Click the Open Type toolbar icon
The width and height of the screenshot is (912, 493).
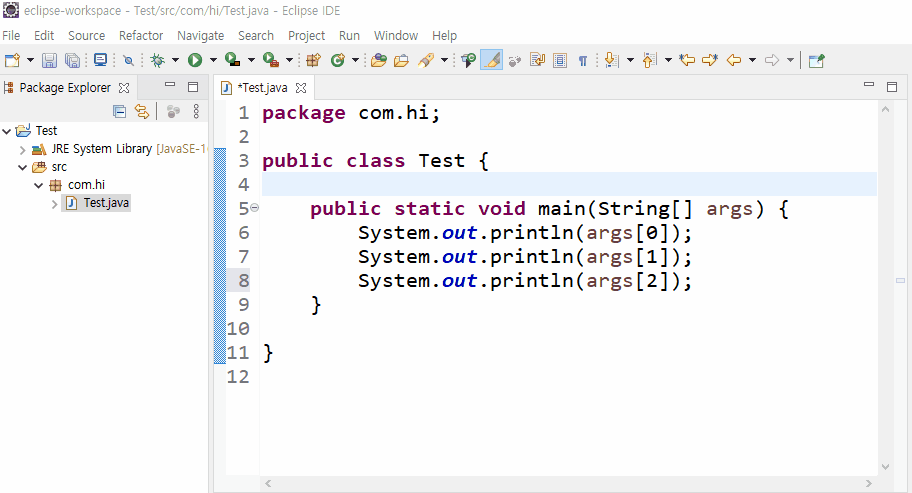(379, 60)
